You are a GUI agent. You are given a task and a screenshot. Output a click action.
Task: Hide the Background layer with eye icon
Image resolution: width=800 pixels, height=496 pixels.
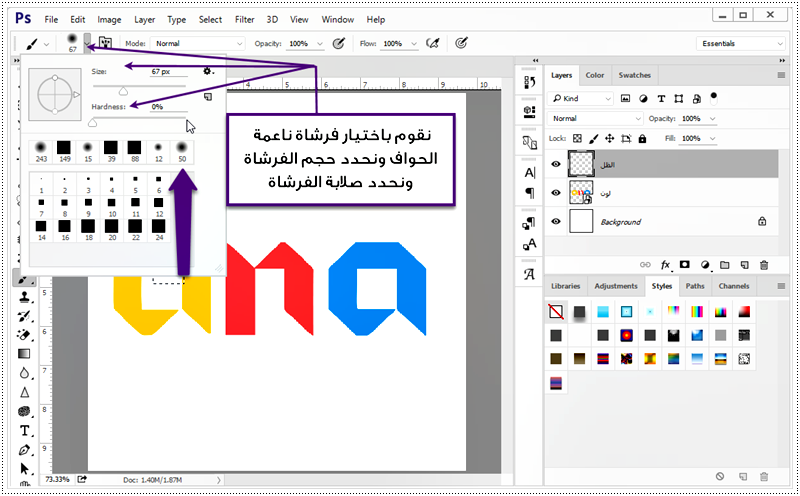point(556,221)
